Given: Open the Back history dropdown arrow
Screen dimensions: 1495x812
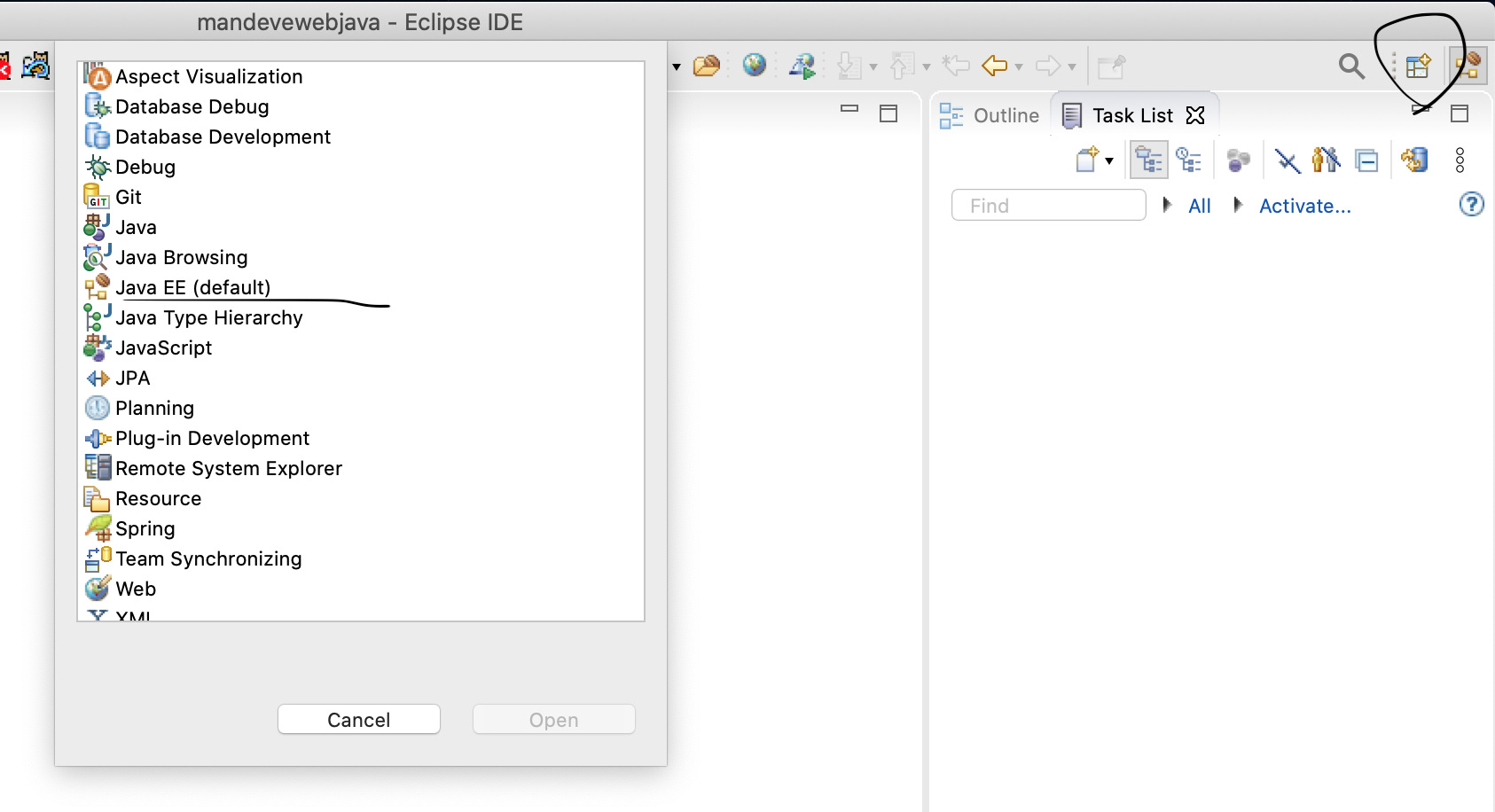Looking at the screenshot, I should 1019,67.
